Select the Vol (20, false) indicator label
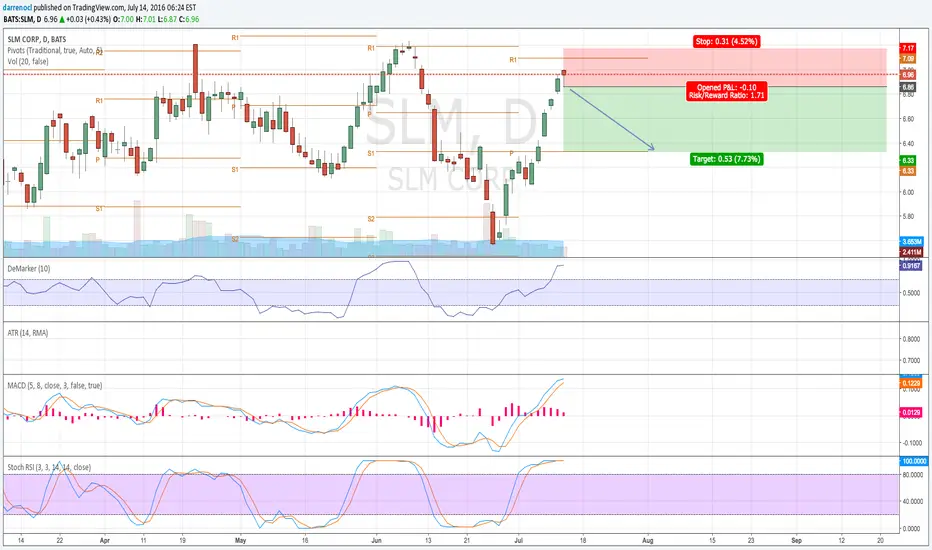The image size is (932, 550). [28, 61]
